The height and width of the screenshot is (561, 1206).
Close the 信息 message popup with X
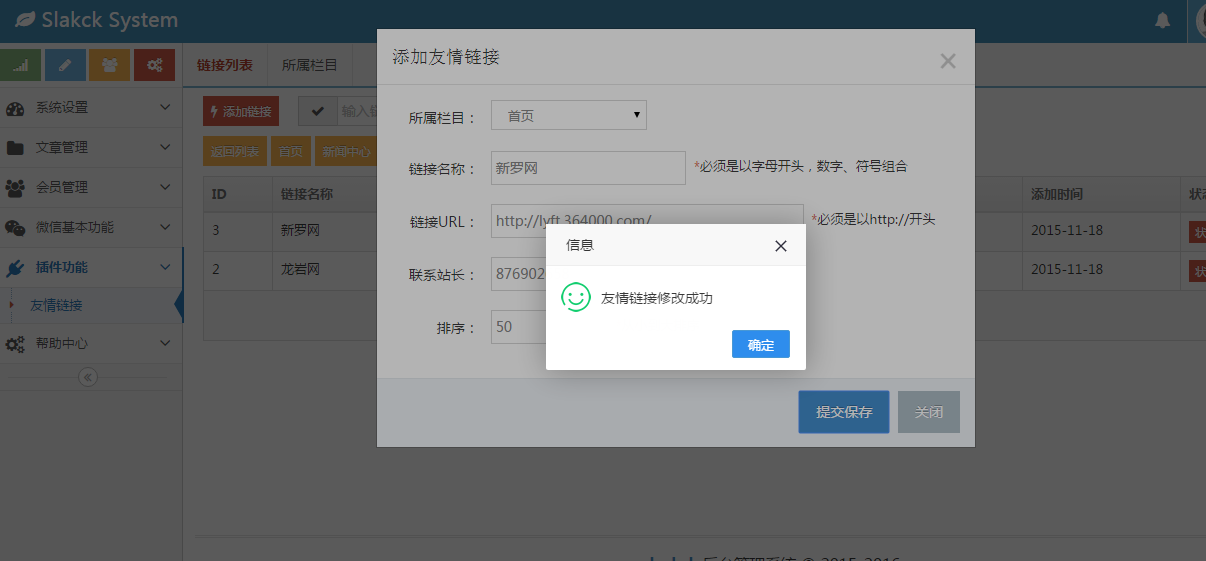click(x=781, y=246)
